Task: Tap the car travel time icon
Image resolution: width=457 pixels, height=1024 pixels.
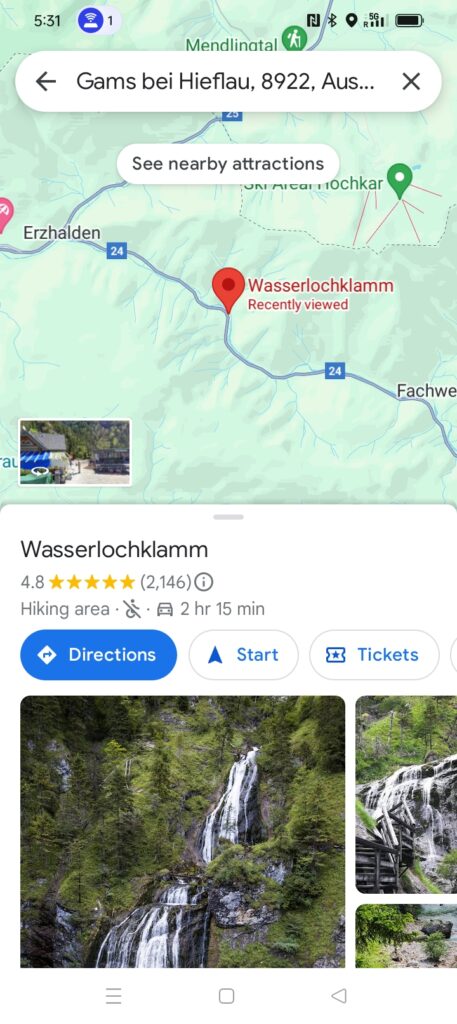Action: click(x=165, y=609)
